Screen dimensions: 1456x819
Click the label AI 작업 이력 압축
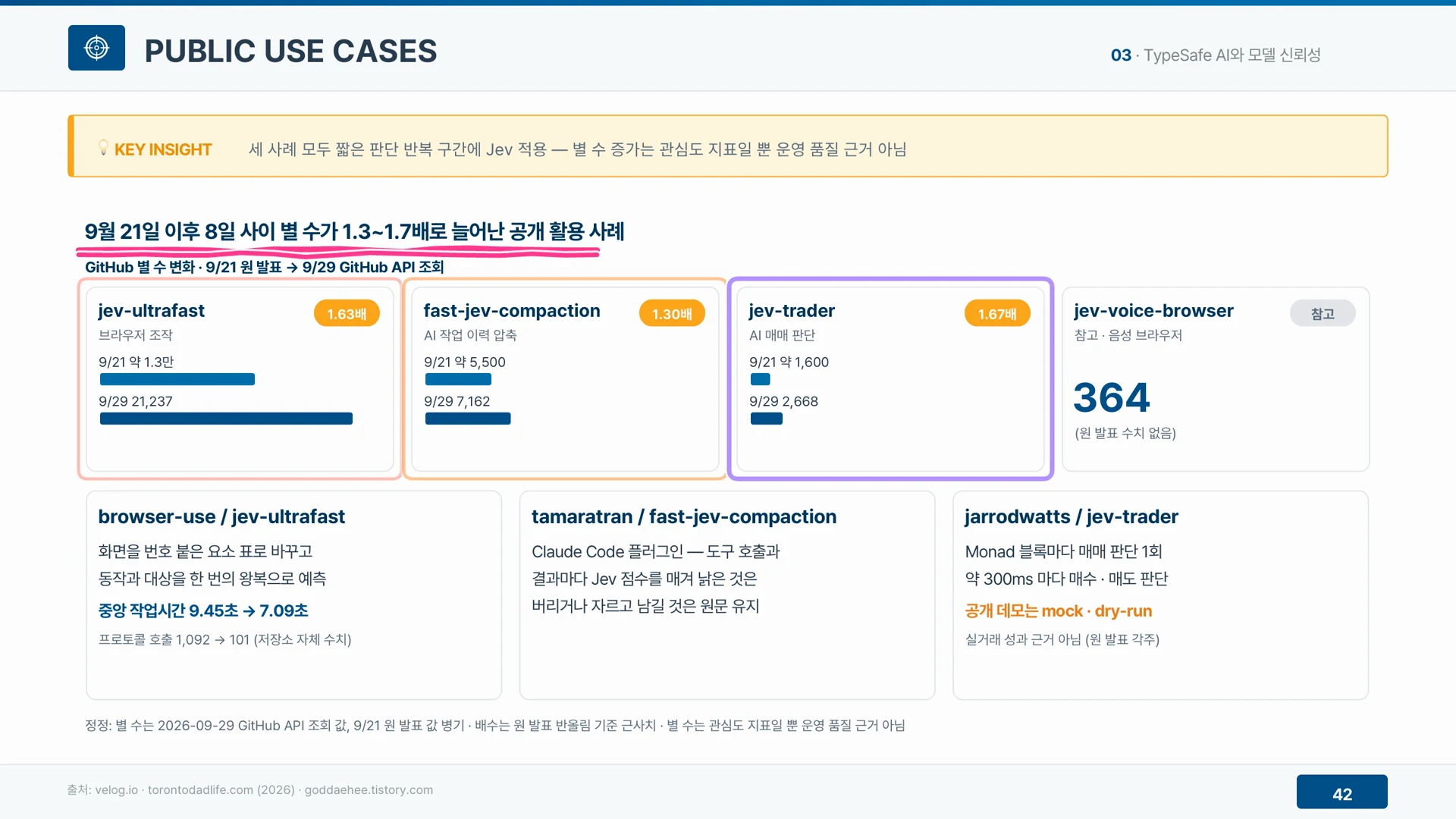click(x=470, y=335)
